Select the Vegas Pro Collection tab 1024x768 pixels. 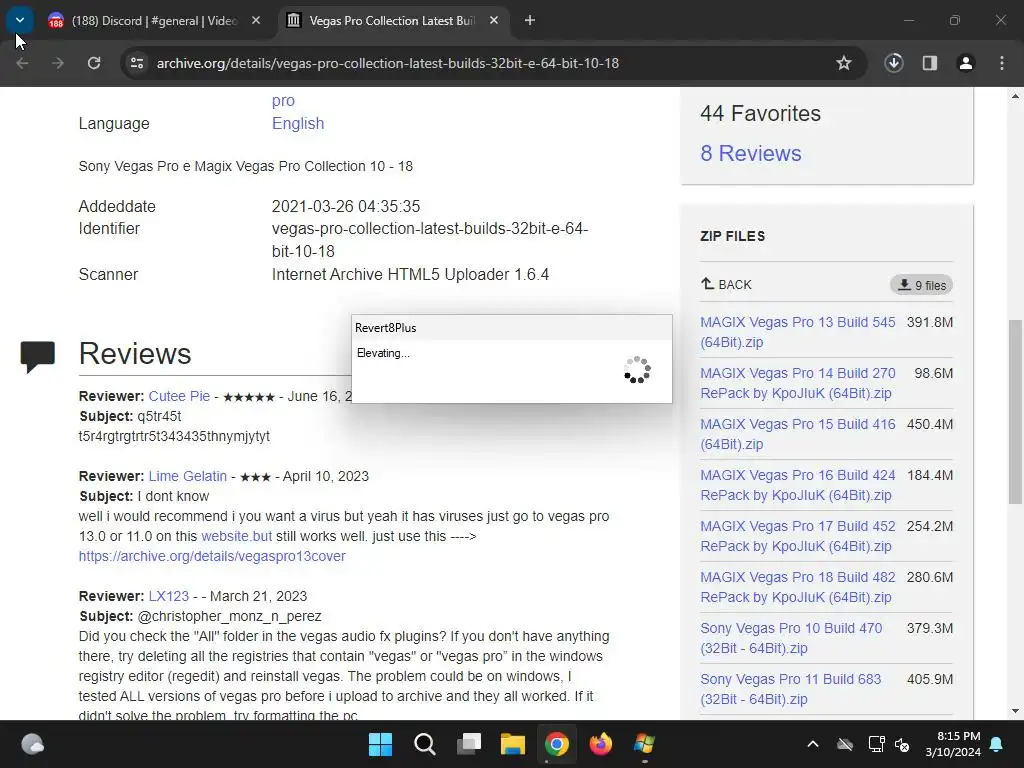pyautogui.click(x=392, y=21)
